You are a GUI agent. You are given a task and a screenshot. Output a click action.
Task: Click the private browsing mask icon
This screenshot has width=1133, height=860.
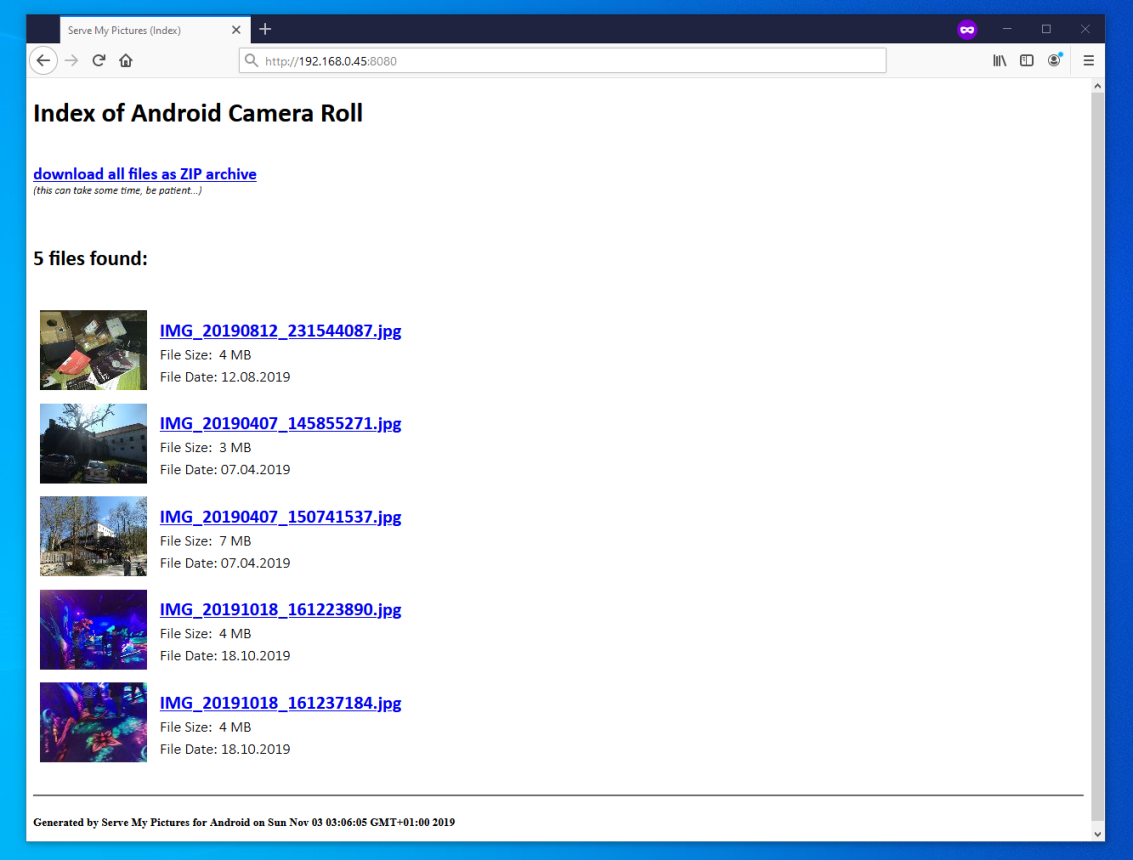tap(967, 30)
